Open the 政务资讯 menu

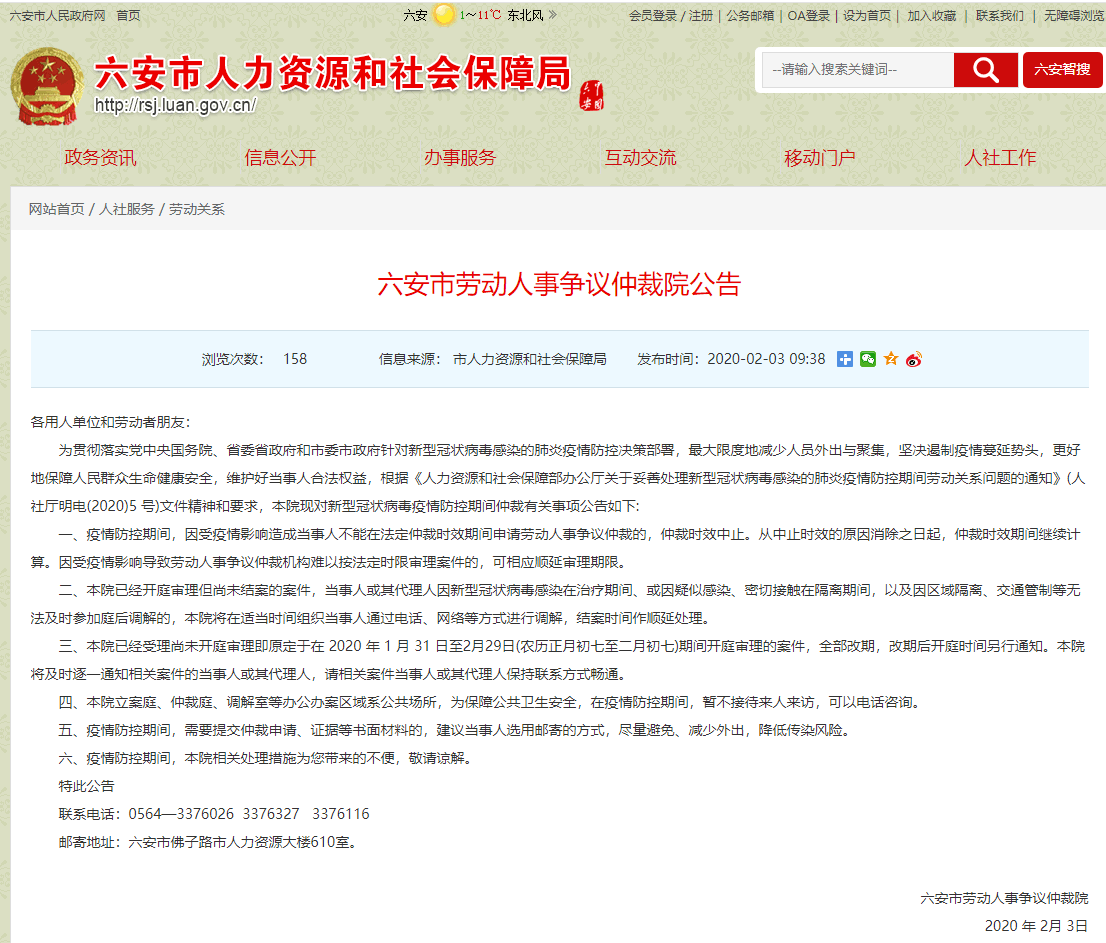[x=100, y=158]
